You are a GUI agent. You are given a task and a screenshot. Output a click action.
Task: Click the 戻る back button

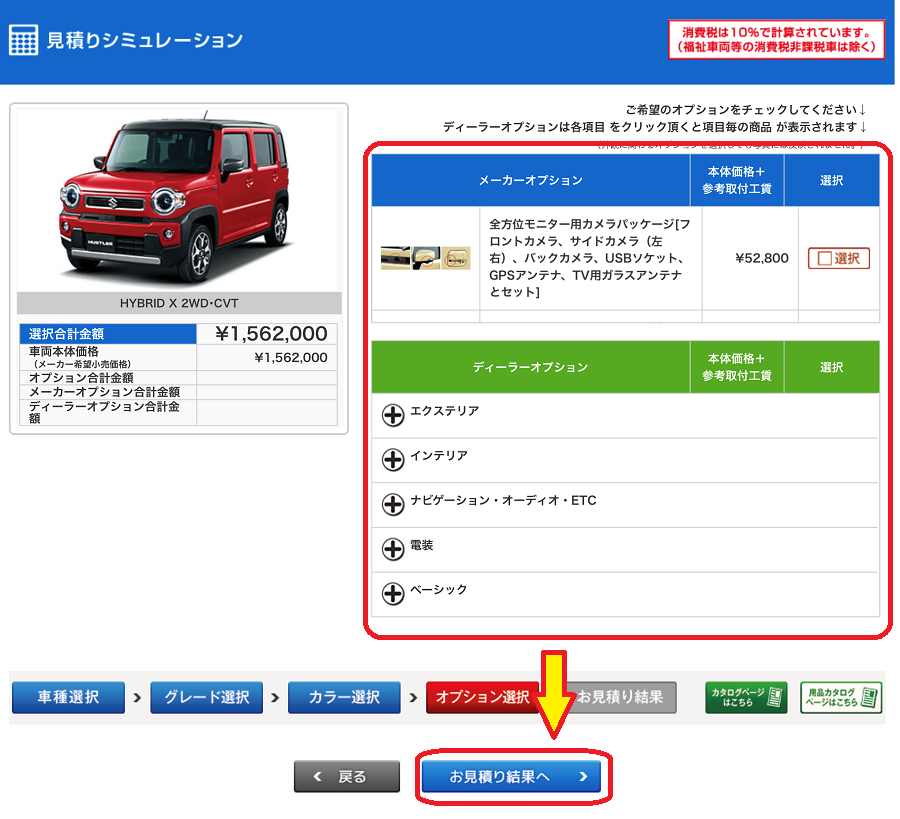click(347, 777)
